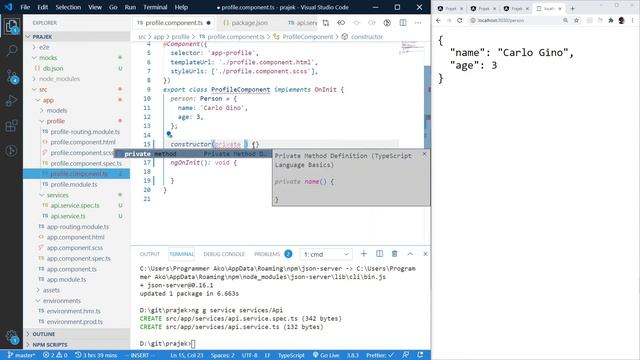Expand the assets folder
The image size is (640, 360).
point(51,290)
